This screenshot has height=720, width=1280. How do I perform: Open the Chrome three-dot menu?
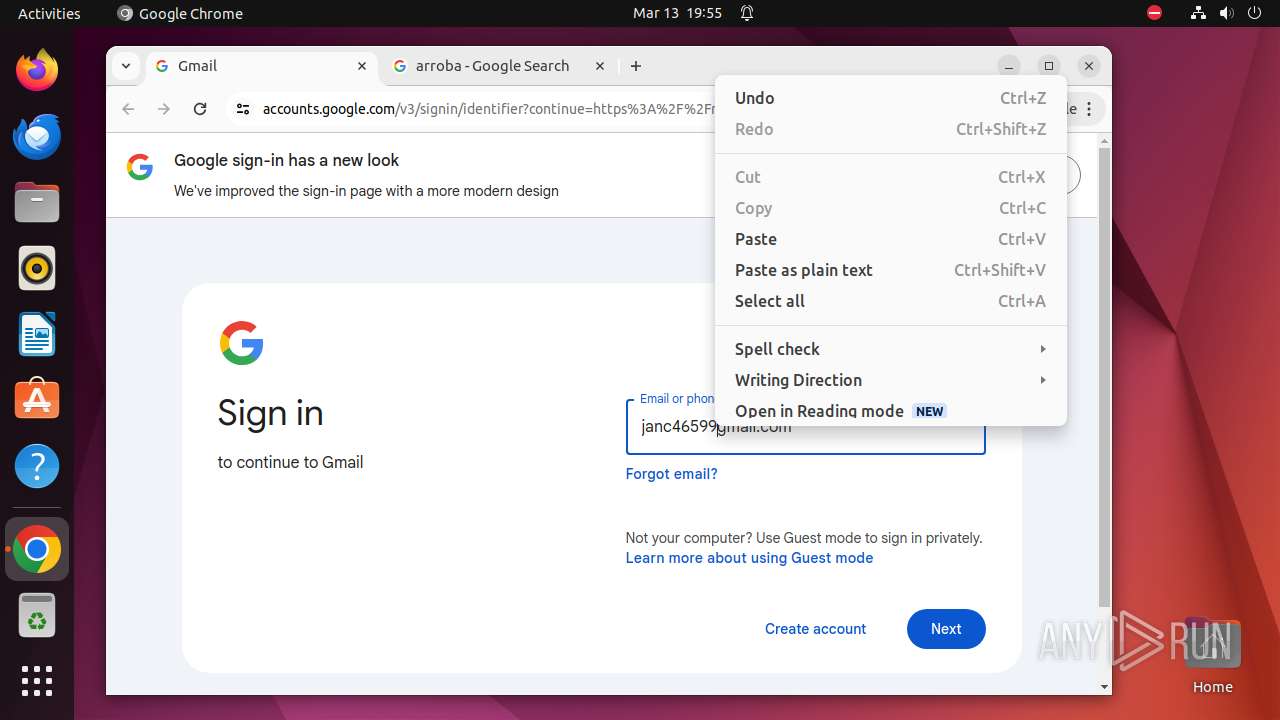1089,109
